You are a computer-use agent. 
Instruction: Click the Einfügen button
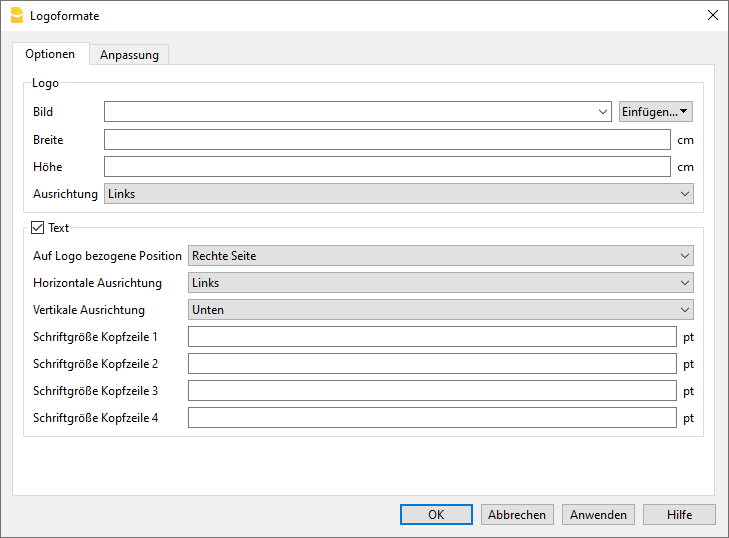point(656,112)
